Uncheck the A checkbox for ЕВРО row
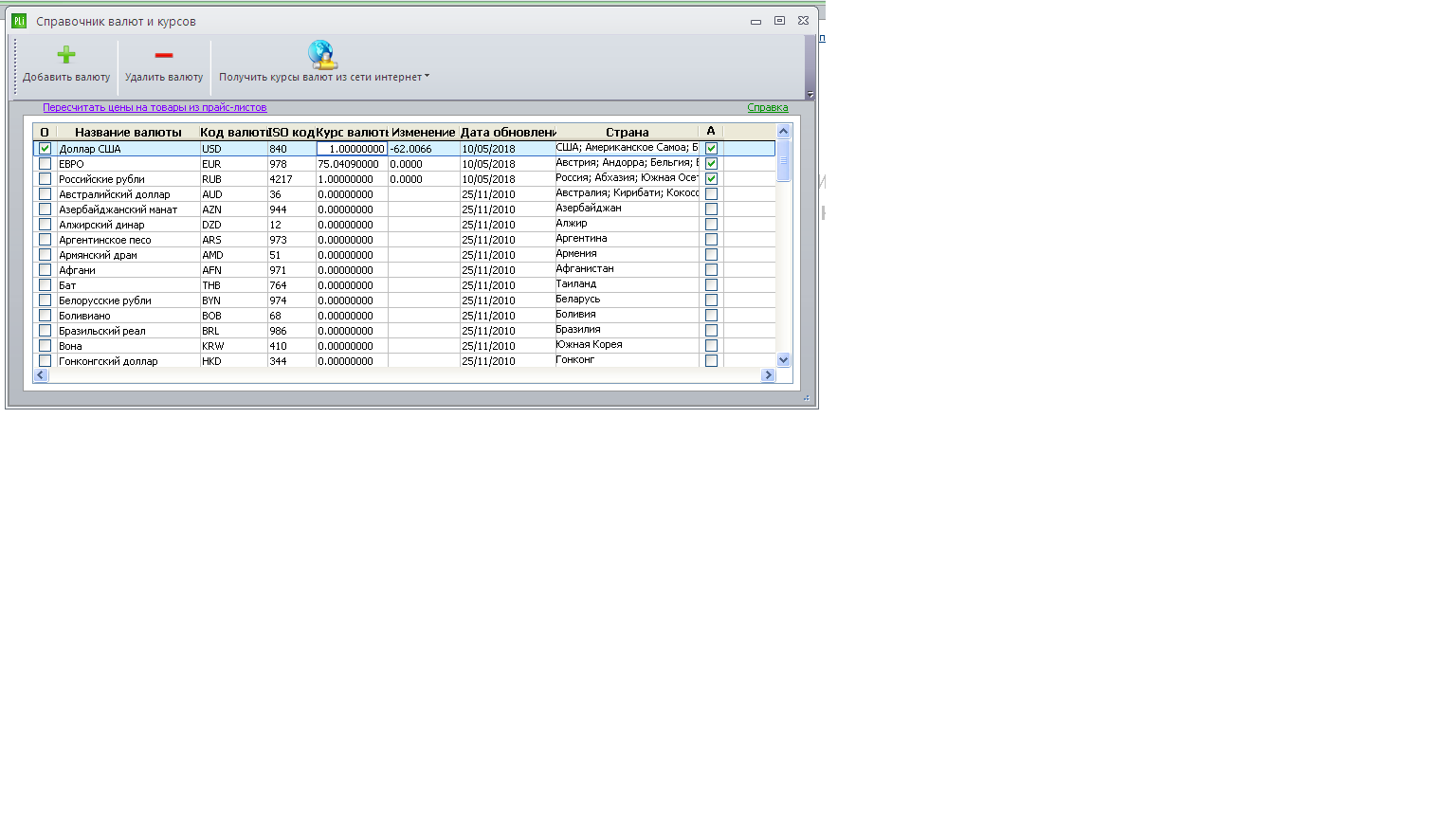This screenshot has height=819, width=1456. click(x=711, y=163)
